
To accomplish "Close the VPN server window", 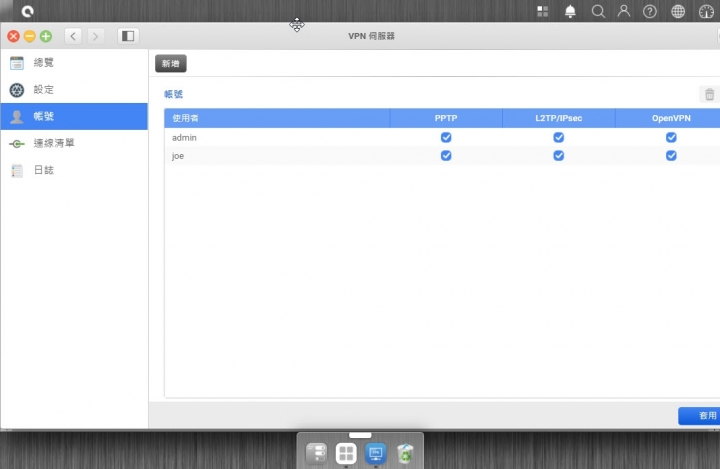I will (13, 36).
